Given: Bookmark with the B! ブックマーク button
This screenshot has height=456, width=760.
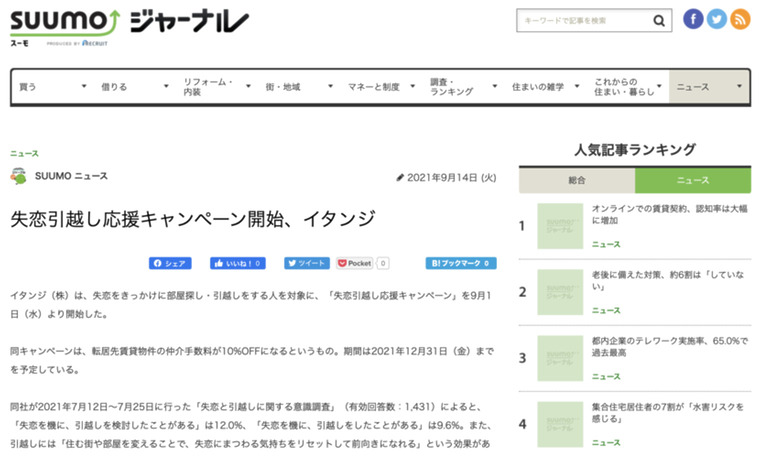Looking at the screenshot, I should [x=460, y=263].
